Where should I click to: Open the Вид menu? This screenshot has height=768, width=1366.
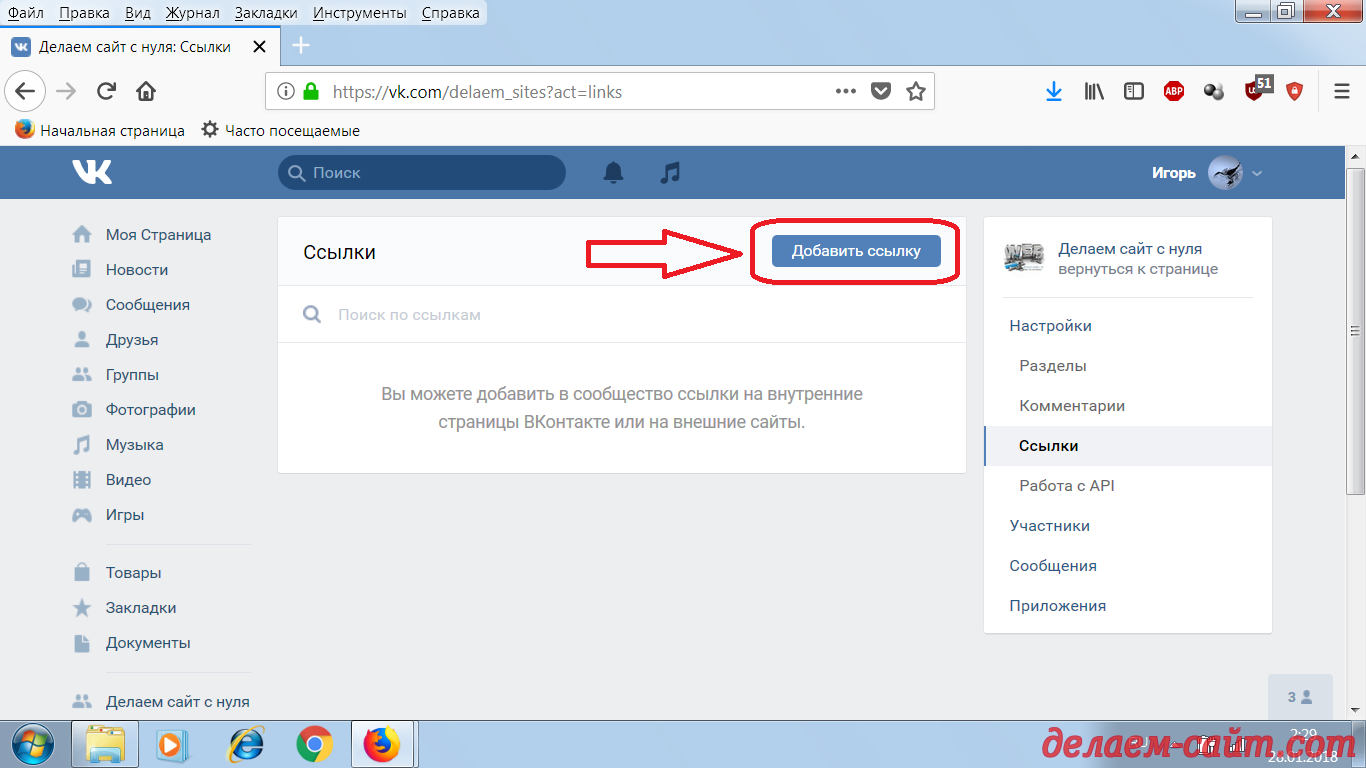pyautogui.click(x=139, y=13)
